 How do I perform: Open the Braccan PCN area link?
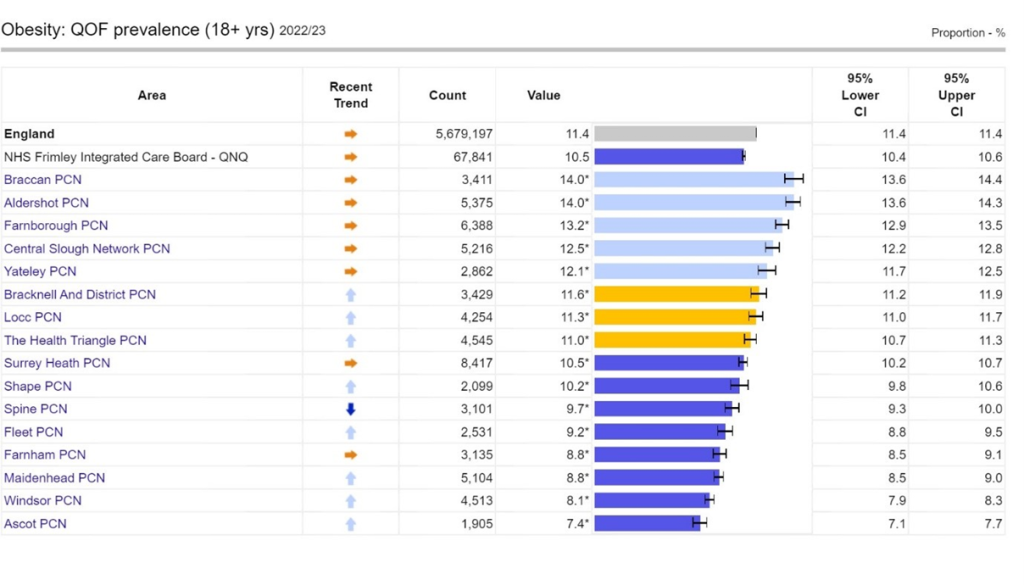click(x=42, y=180)
